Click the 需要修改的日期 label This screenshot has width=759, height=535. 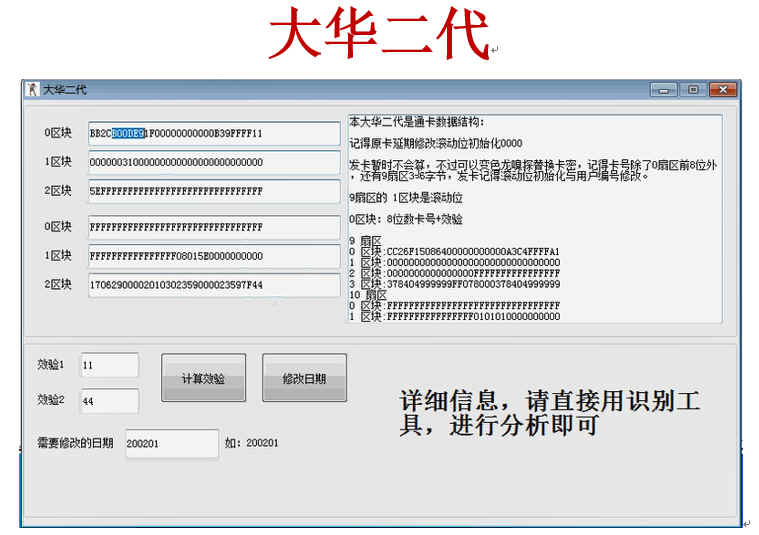75,443
